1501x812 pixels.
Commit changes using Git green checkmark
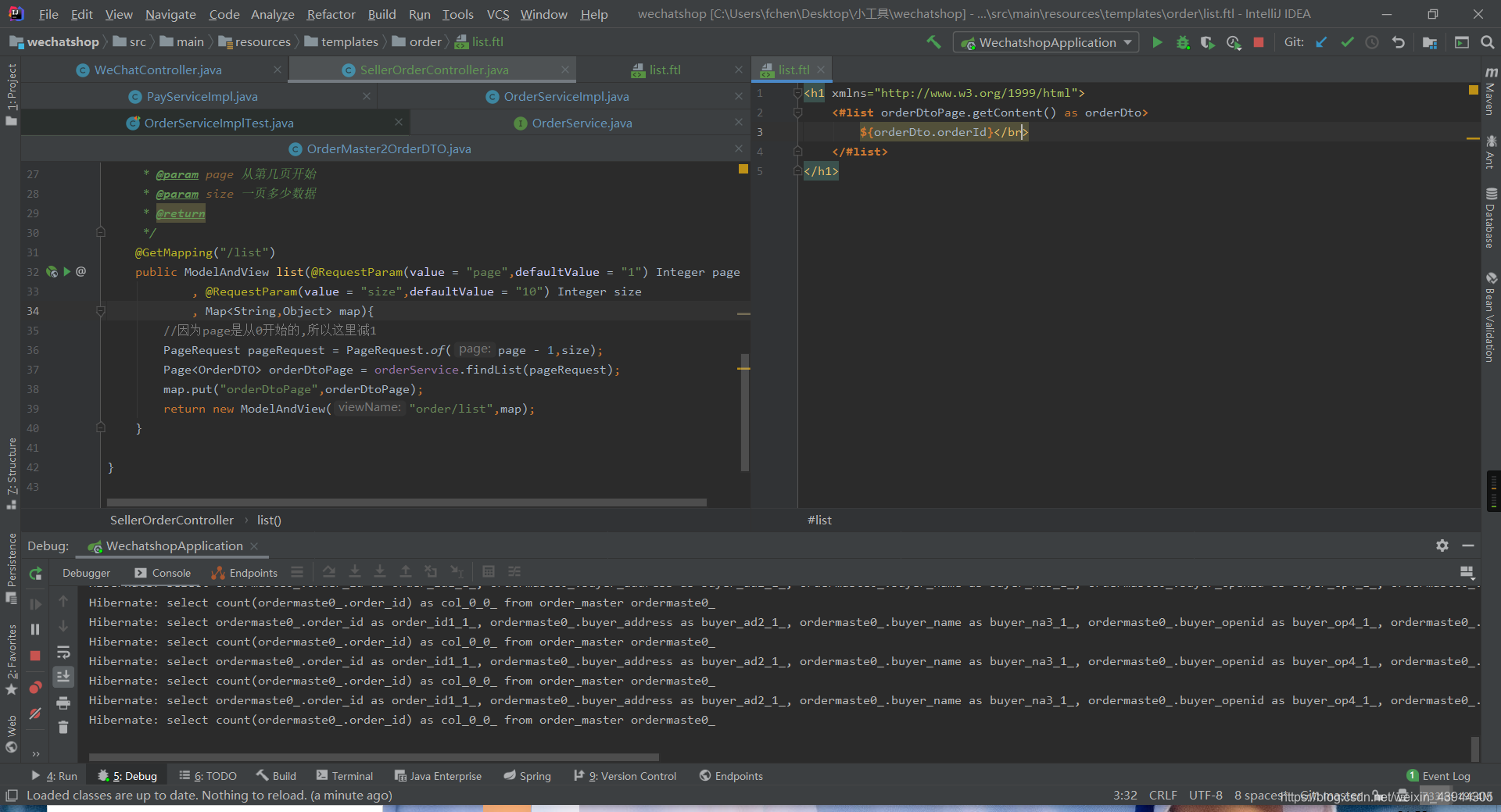click(1347, 42)
